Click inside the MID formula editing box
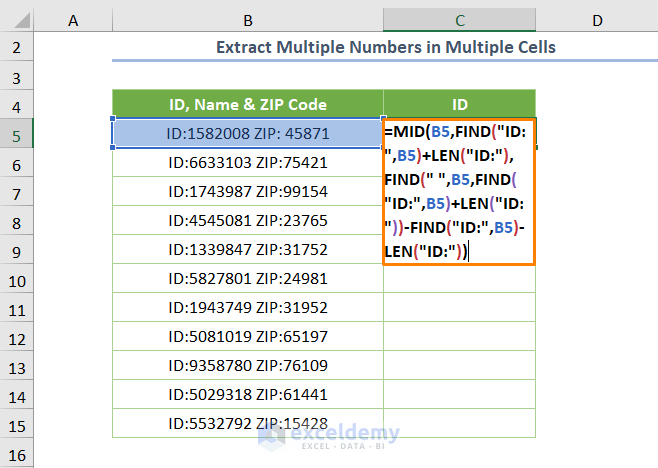 459,192
